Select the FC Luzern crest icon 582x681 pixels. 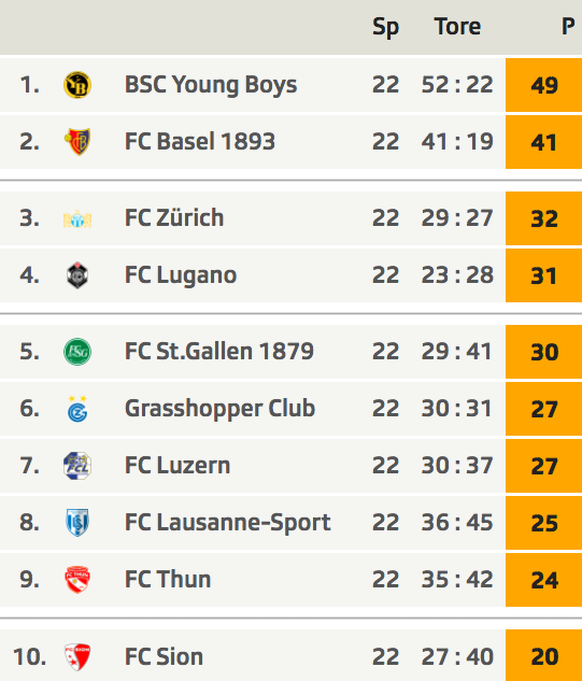(77, 466)
